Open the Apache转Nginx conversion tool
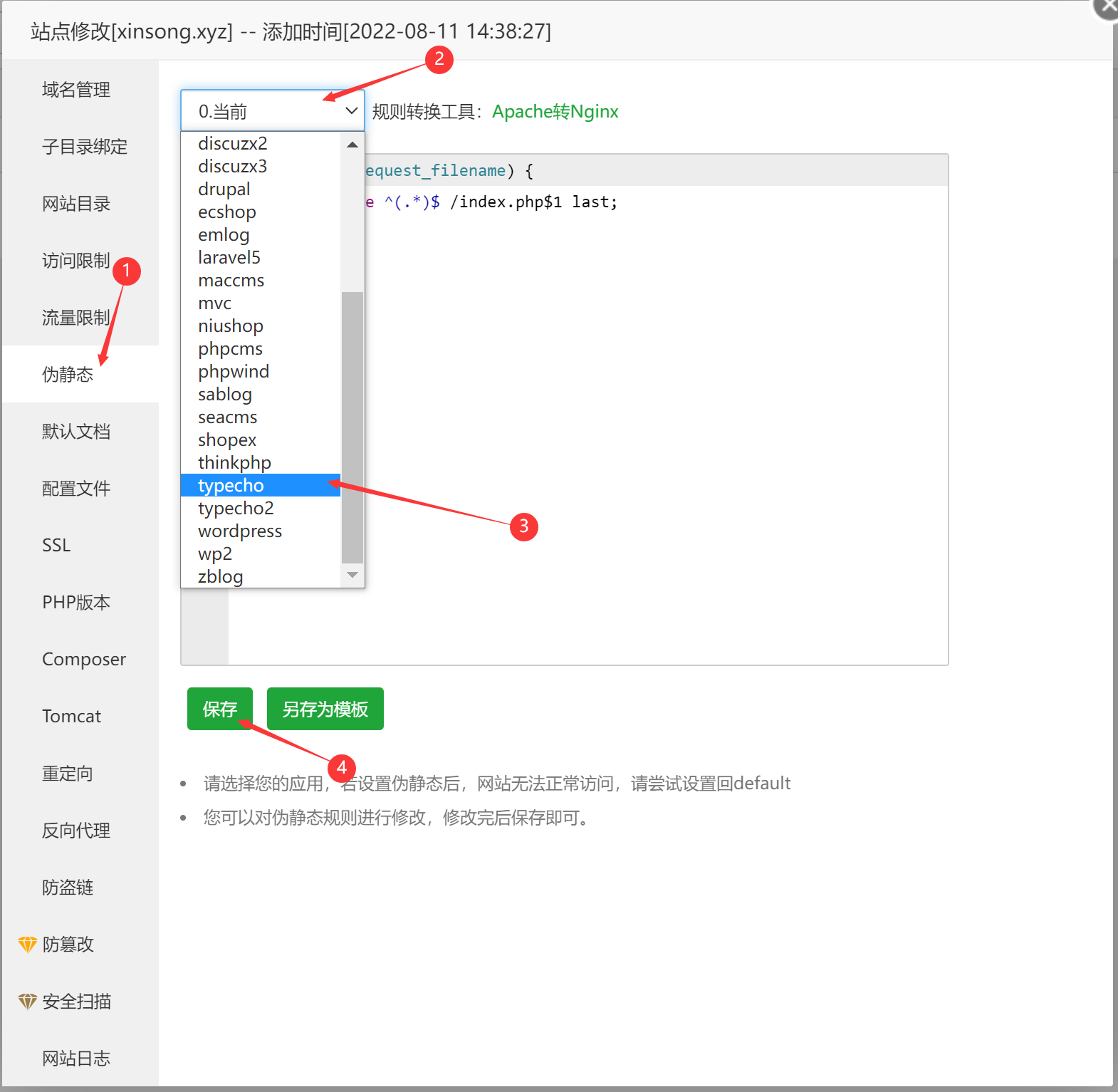Image resolution: width=1118 pixels, height=1092 pixels. [x=555, y=112]
